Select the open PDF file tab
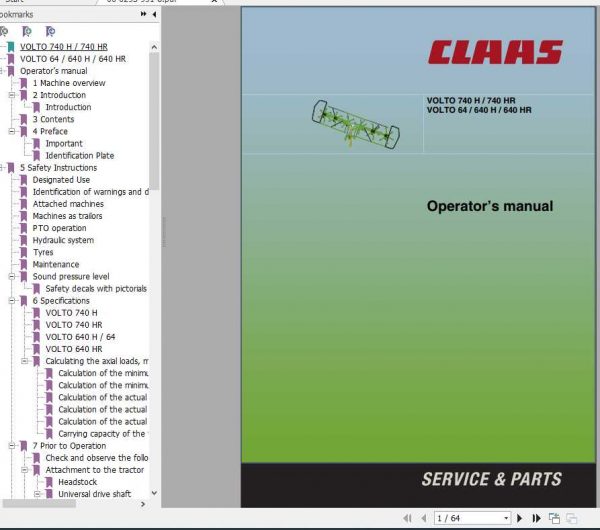 pos(142,1)
